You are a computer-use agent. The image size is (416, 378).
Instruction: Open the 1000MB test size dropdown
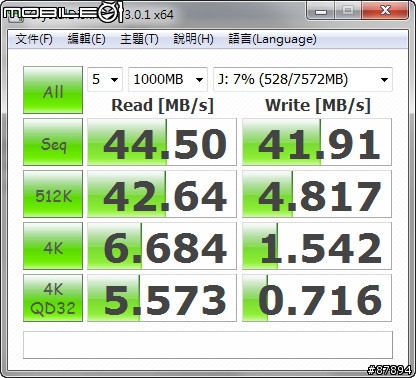coord(168,79)
